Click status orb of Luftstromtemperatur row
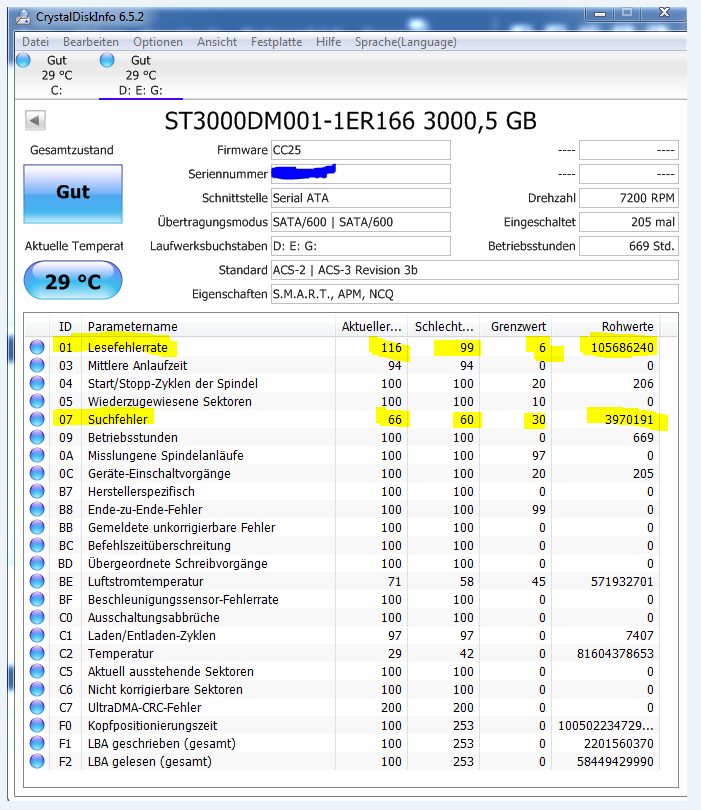Viewport: 701px width, 810px height. click(37, 581)
